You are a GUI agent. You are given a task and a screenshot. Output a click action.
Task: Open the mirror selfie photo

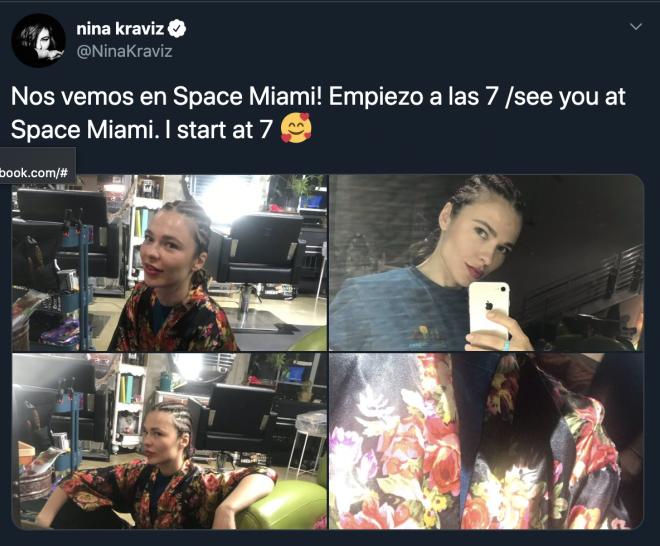pyautogui.click(x=486, y=263)
